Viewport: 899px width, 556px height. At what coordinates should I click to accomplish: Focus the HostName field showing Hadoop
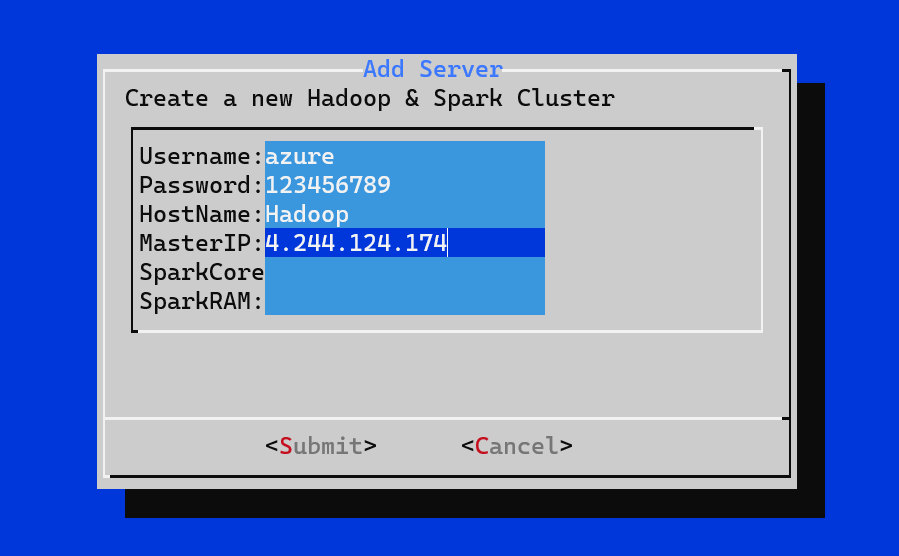point(405,214)
